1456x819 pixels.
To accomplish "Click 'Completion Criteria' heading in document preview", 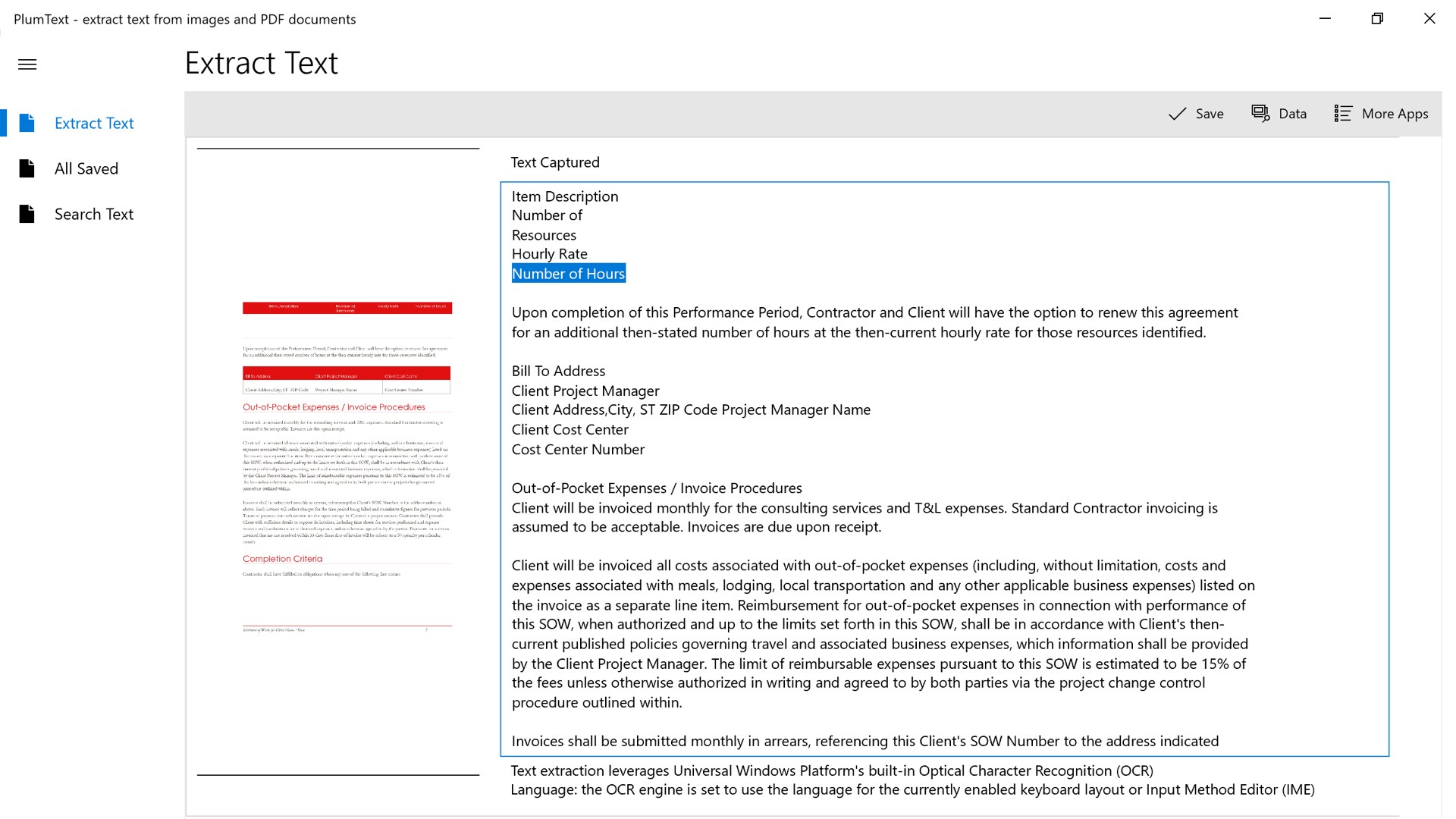I will [282, 559].
